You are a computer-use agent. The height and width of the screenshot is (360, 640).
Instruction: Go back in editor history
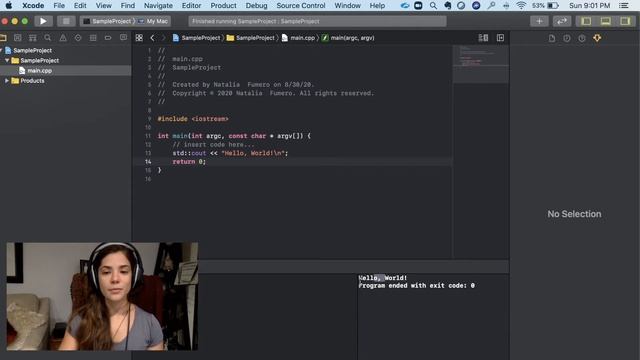pos(152,38)
